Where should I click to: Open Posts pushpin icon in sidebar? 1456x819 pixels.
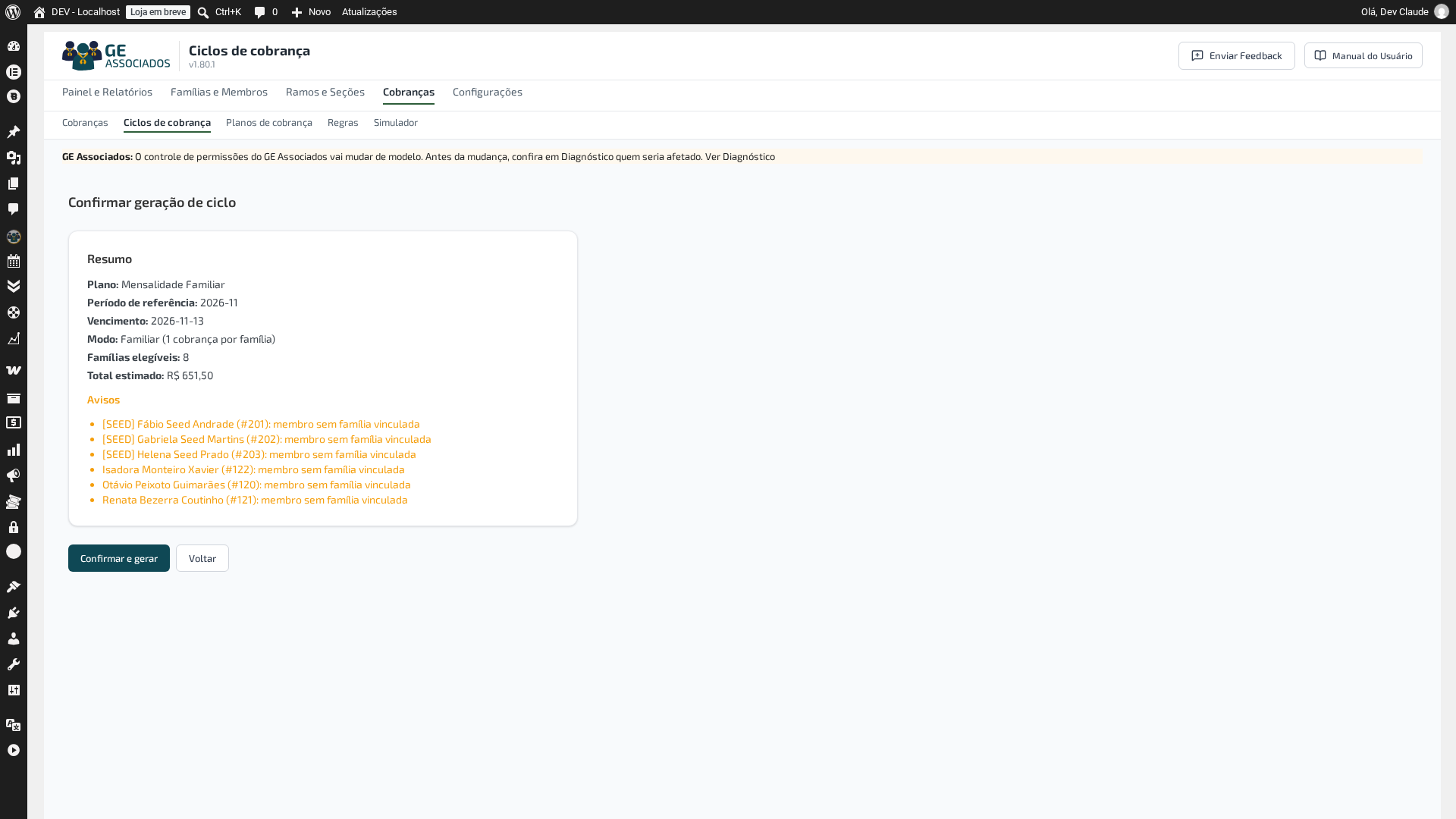point(14,132)
